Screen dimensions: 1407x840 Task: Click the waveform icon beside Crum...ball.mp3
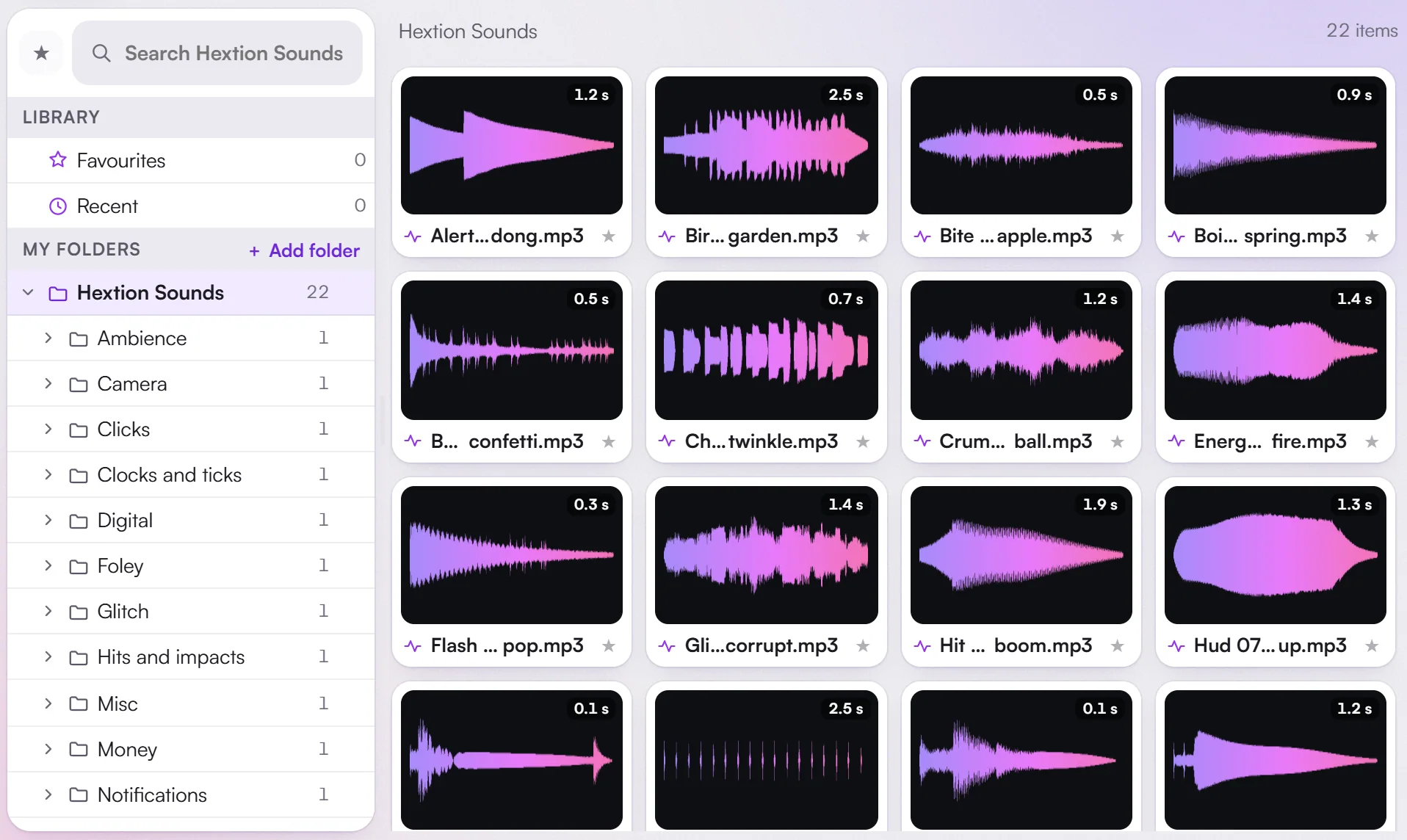(922, 441)
